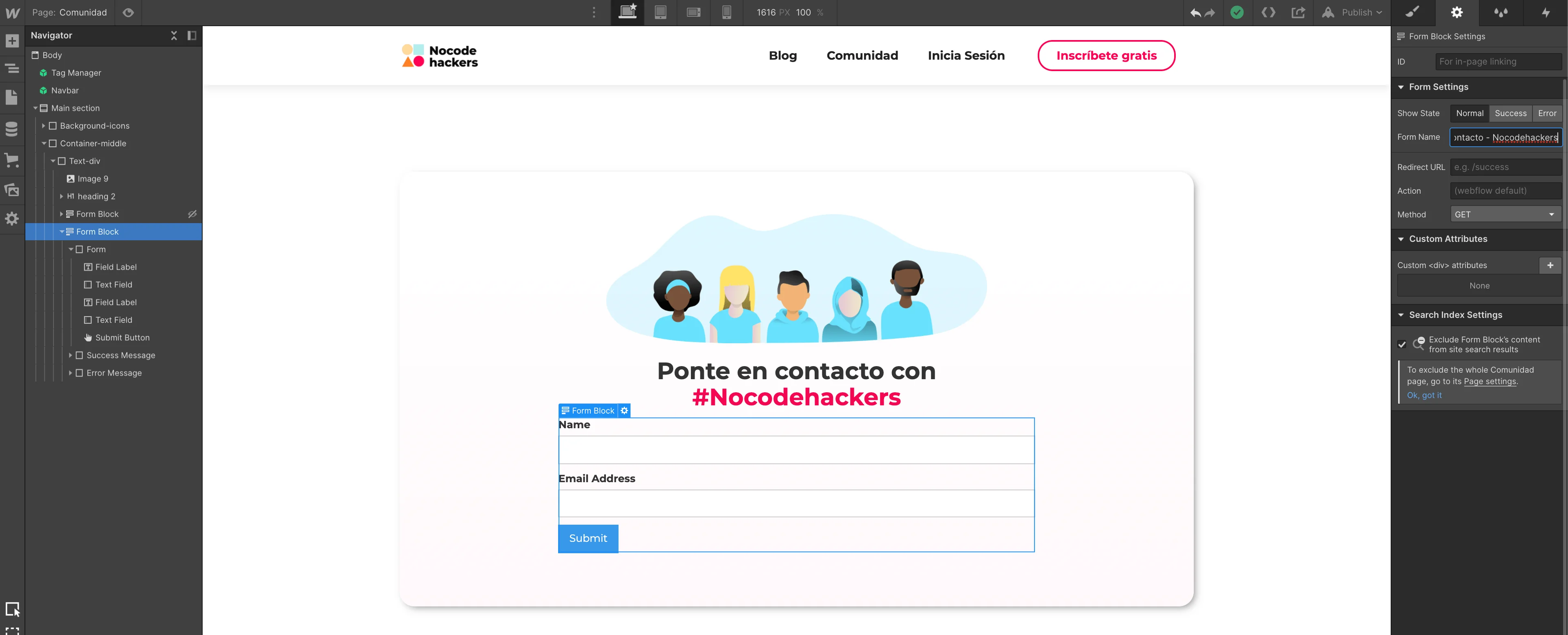Click the Redirect URL input field
The image size is (1568, 635).
pyautogui.click(x=1505, y=167)
